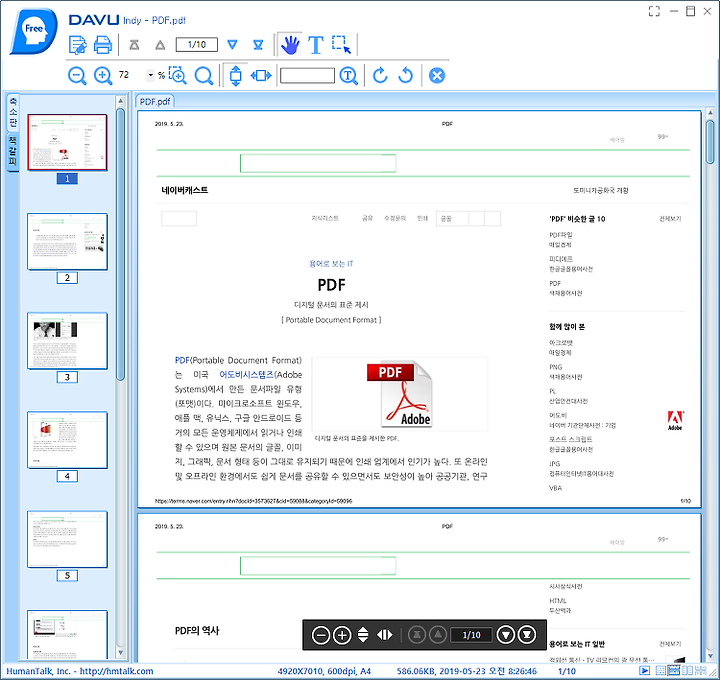Click floating bar first page button

point(416,635)
